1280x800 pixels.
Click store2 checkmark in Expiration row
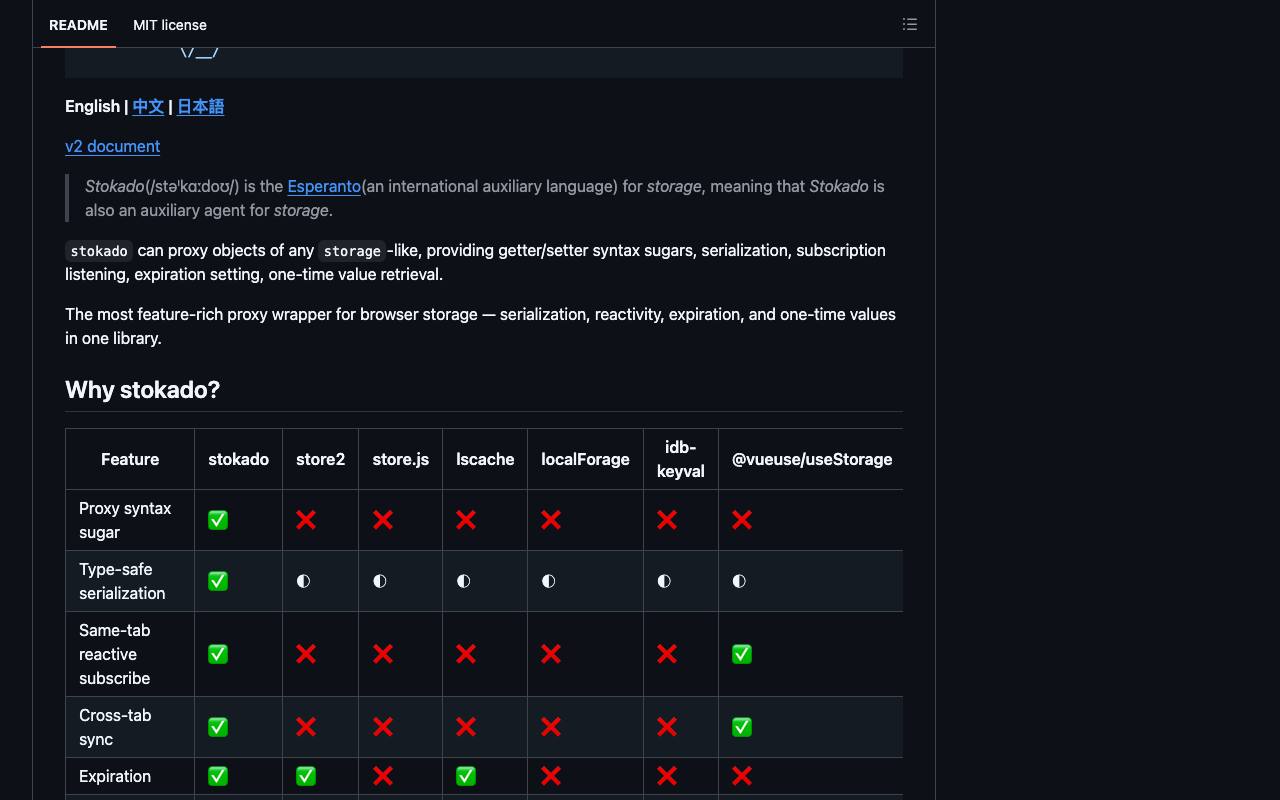[306, 776]
